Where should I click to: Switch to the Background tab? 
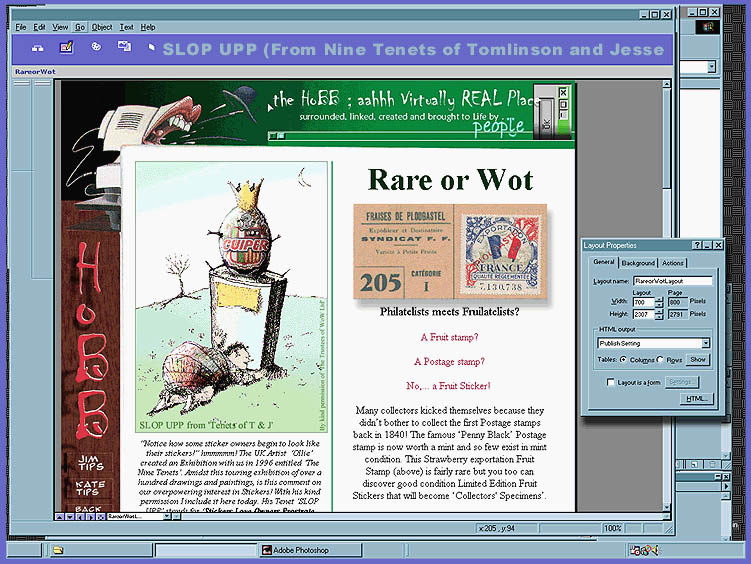coord(638,263)
